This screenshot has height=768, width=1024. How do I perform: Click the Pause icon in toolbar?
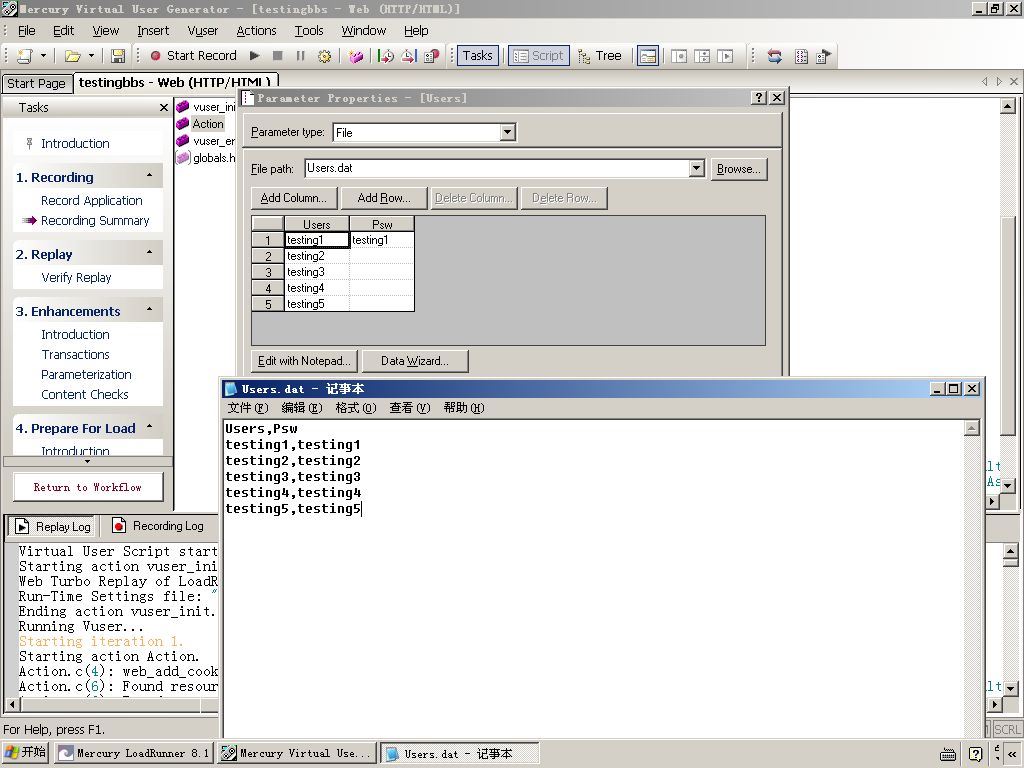(300, 56)
